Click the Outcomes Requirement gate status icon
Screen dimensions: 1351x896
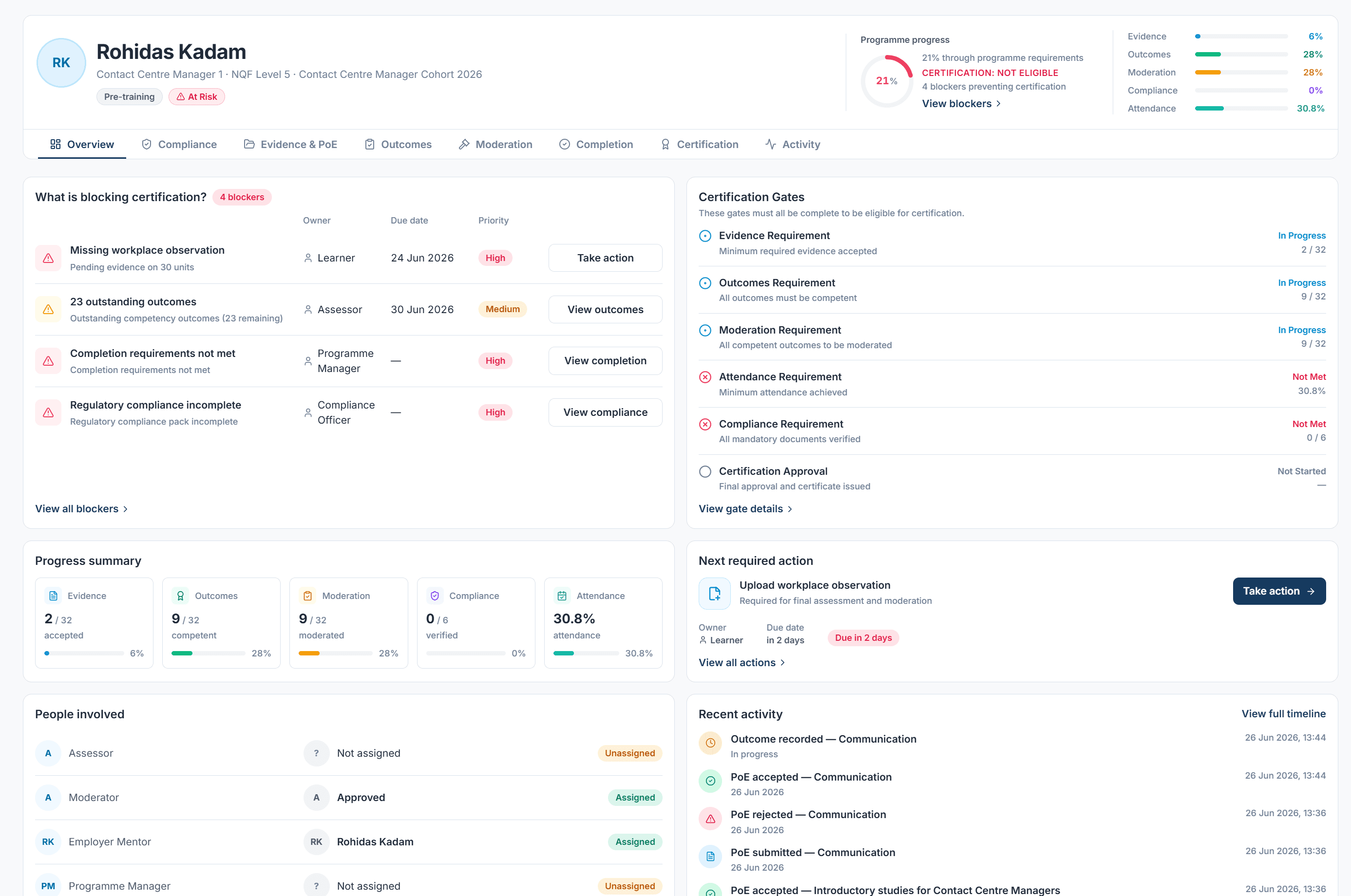705,283
